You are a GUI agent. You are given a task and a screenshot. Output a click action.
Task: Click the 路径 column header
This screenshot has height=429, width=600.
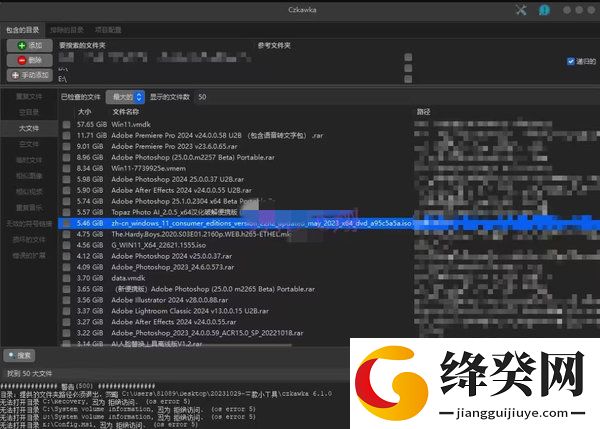(x=424, y=112)
